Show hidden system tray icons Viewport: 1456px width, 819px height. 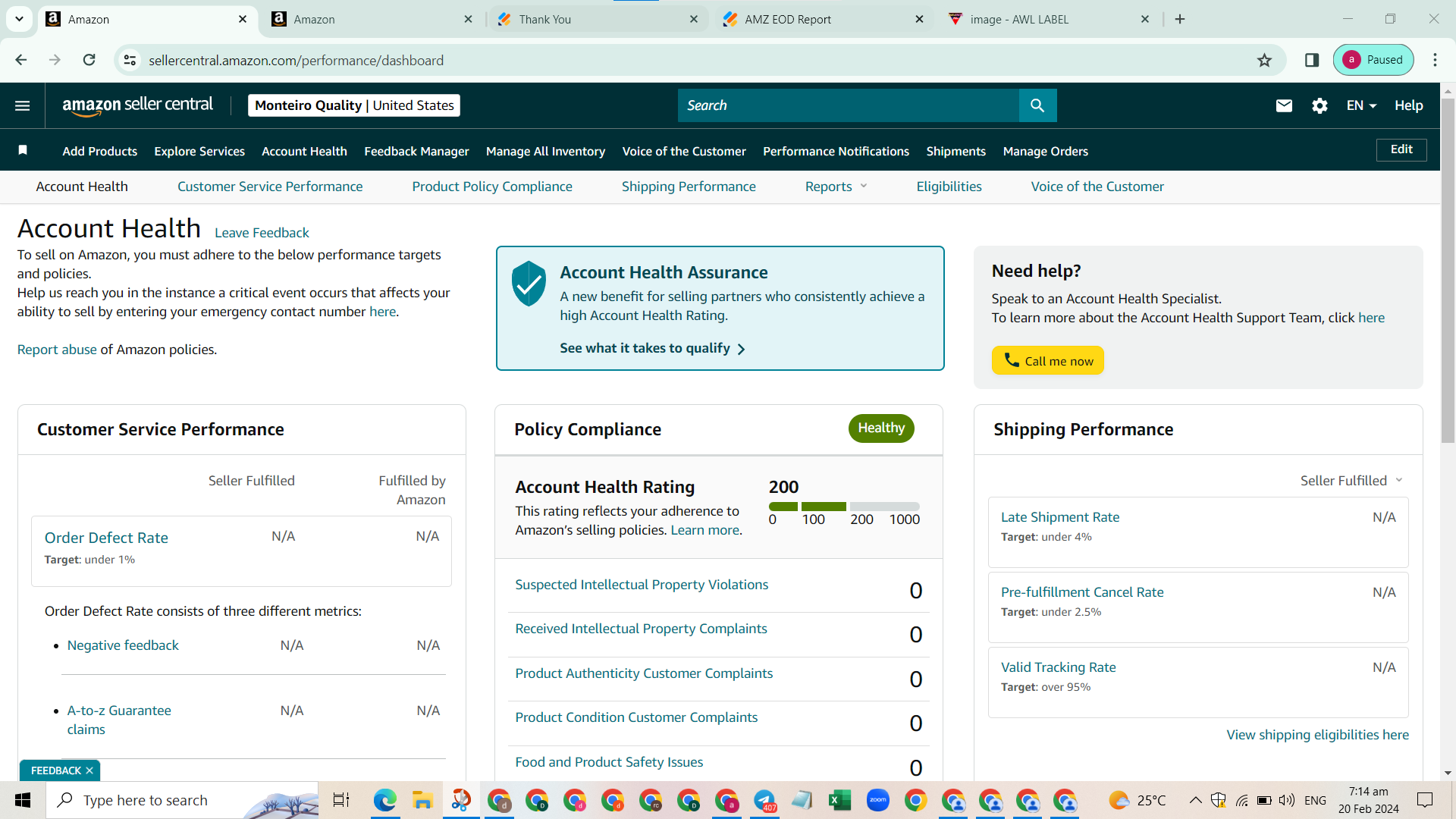pyautogui.click(x=1195, y=800)
